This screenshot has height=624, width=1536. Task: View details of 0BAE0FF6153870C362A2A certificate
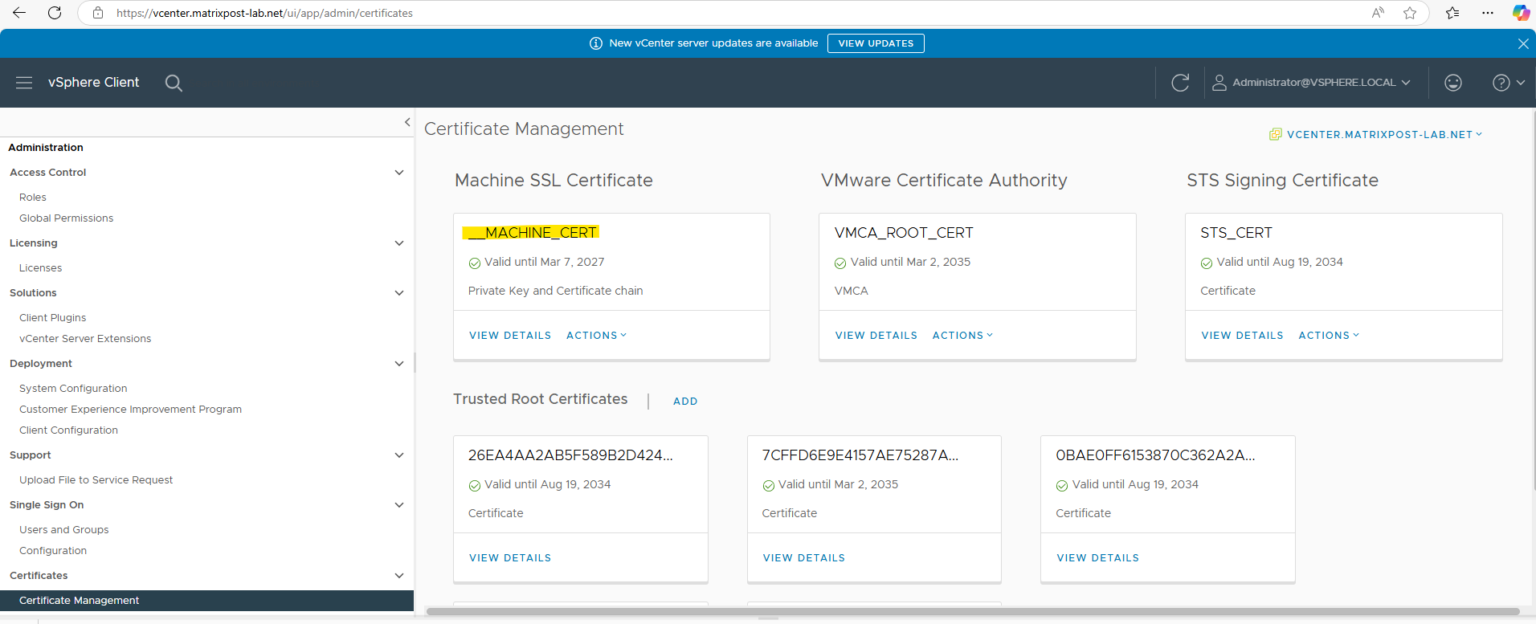coord(1098,558)
